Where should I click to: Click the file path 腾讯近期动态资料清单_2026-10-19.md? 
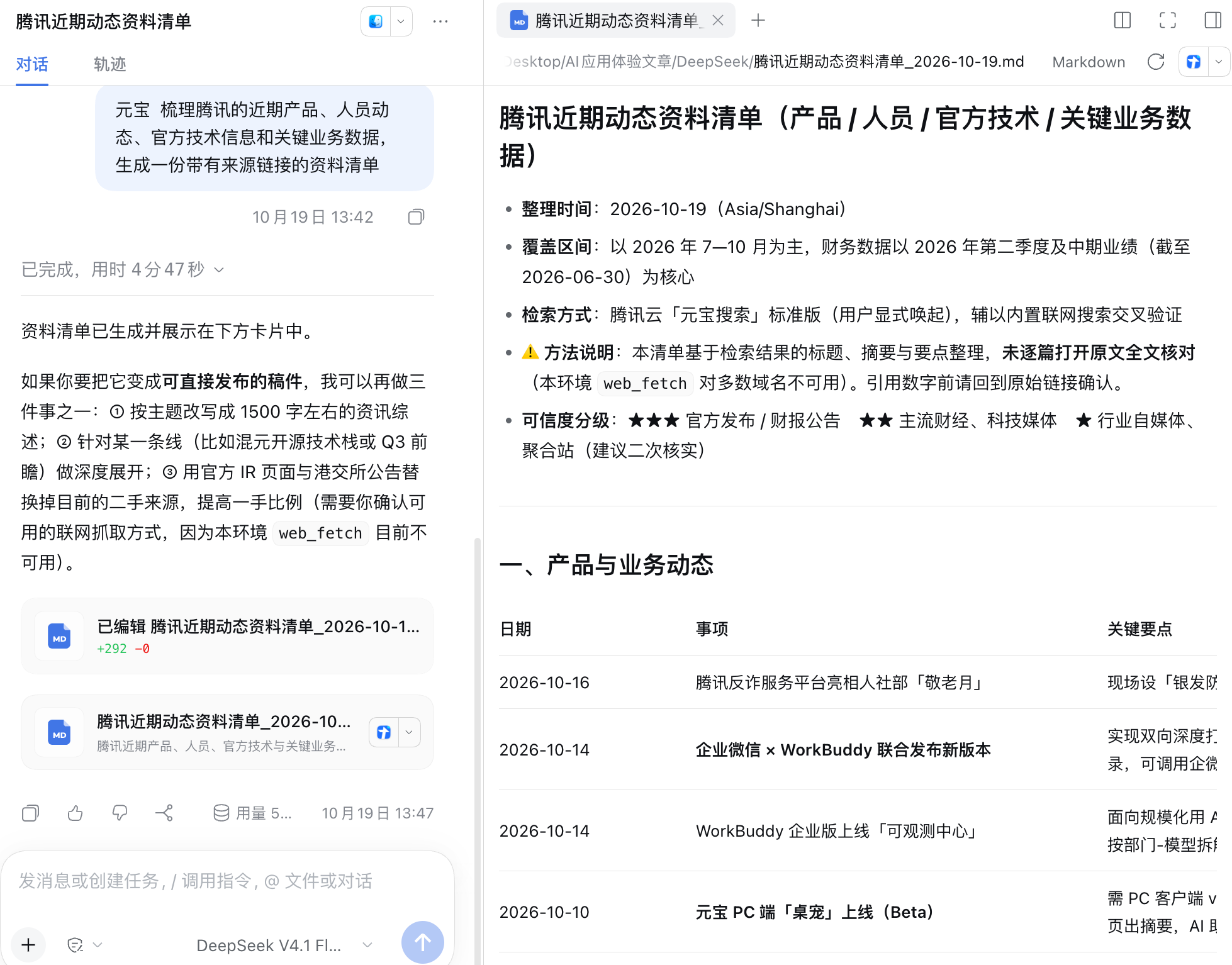(x=888, y=62)
